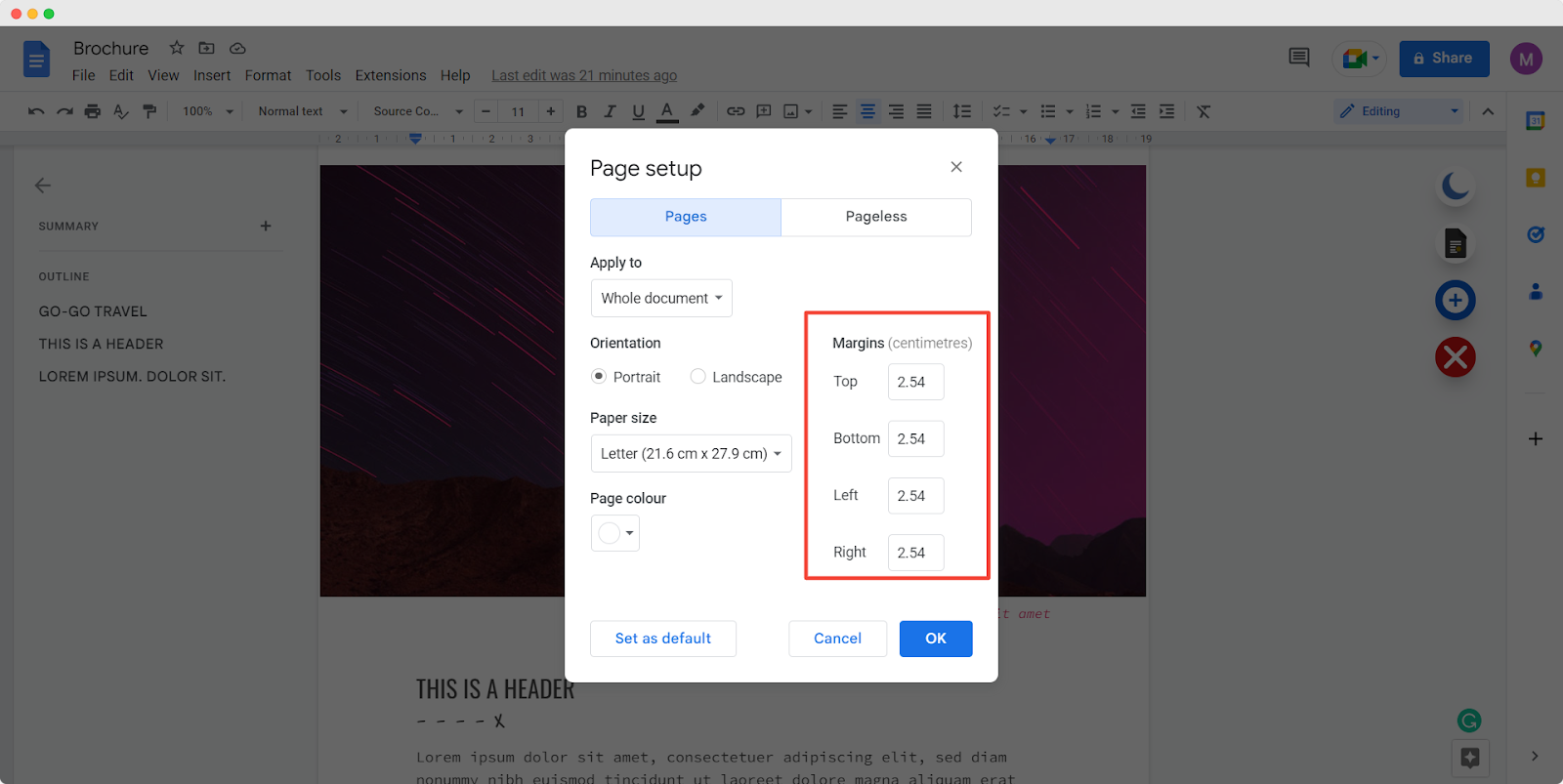Expand the Google Meet call dropdown
Viewport: 1563px width, 784px height.
1375,59
